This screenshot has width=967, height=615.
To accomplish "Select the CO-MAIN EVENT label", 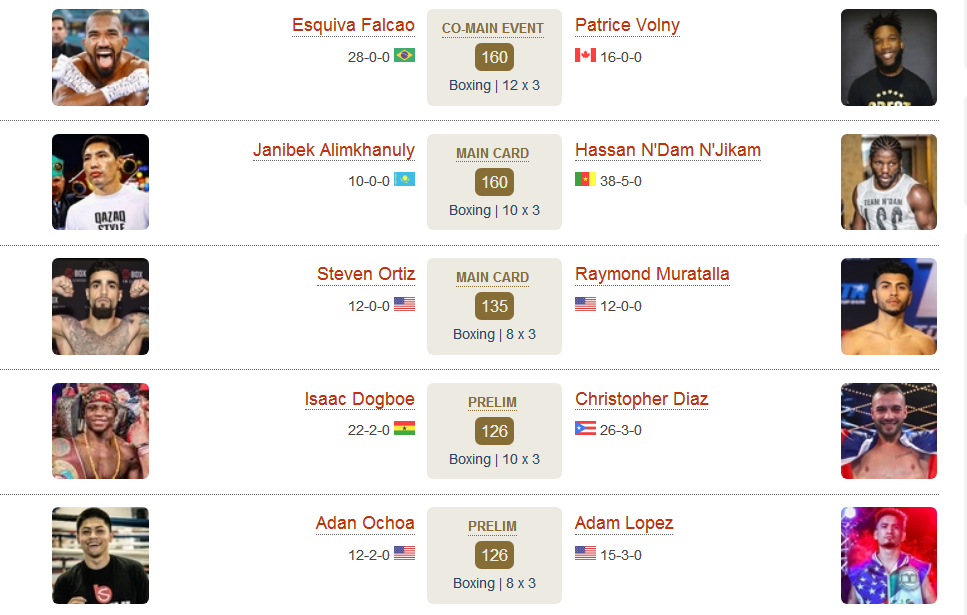I will pyautogui.click(x=493, y=28).
